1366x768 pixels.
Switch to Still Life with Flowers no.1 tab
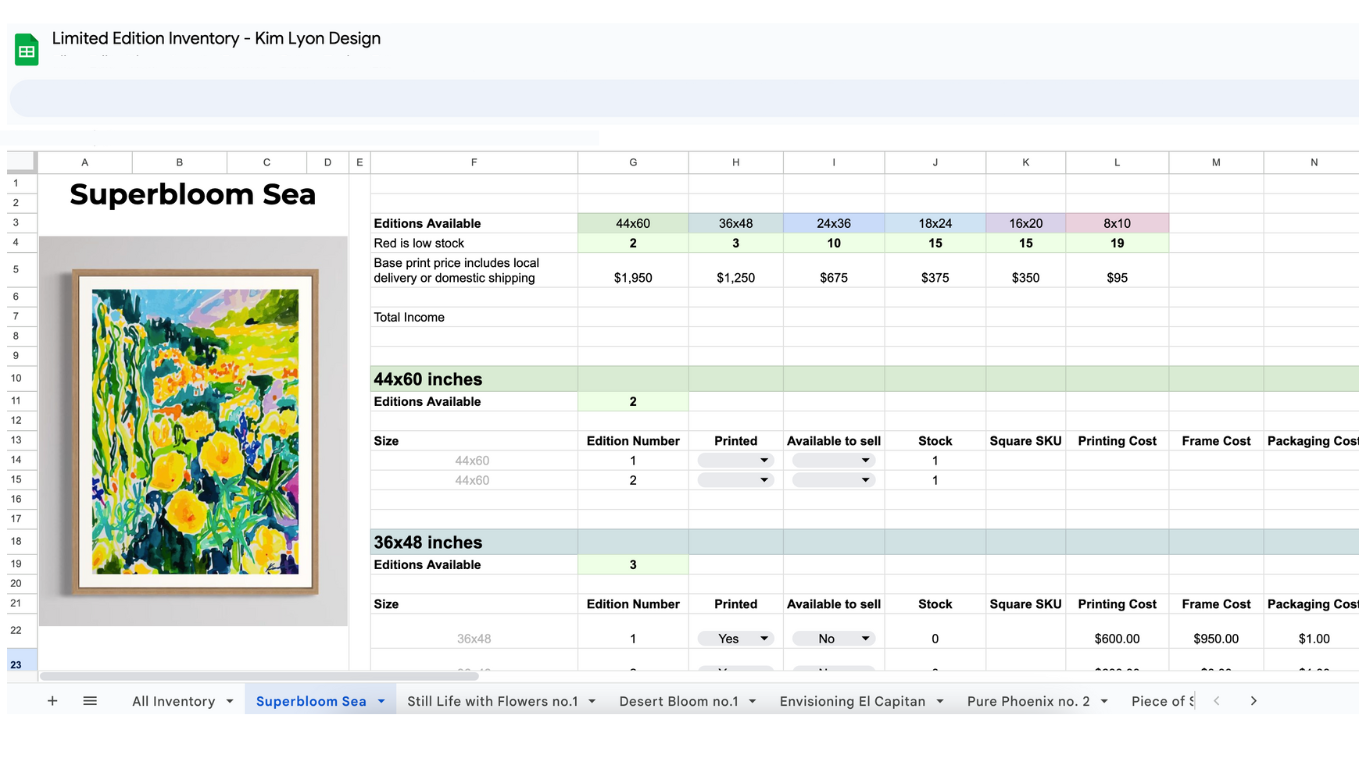tap(493, 701)
